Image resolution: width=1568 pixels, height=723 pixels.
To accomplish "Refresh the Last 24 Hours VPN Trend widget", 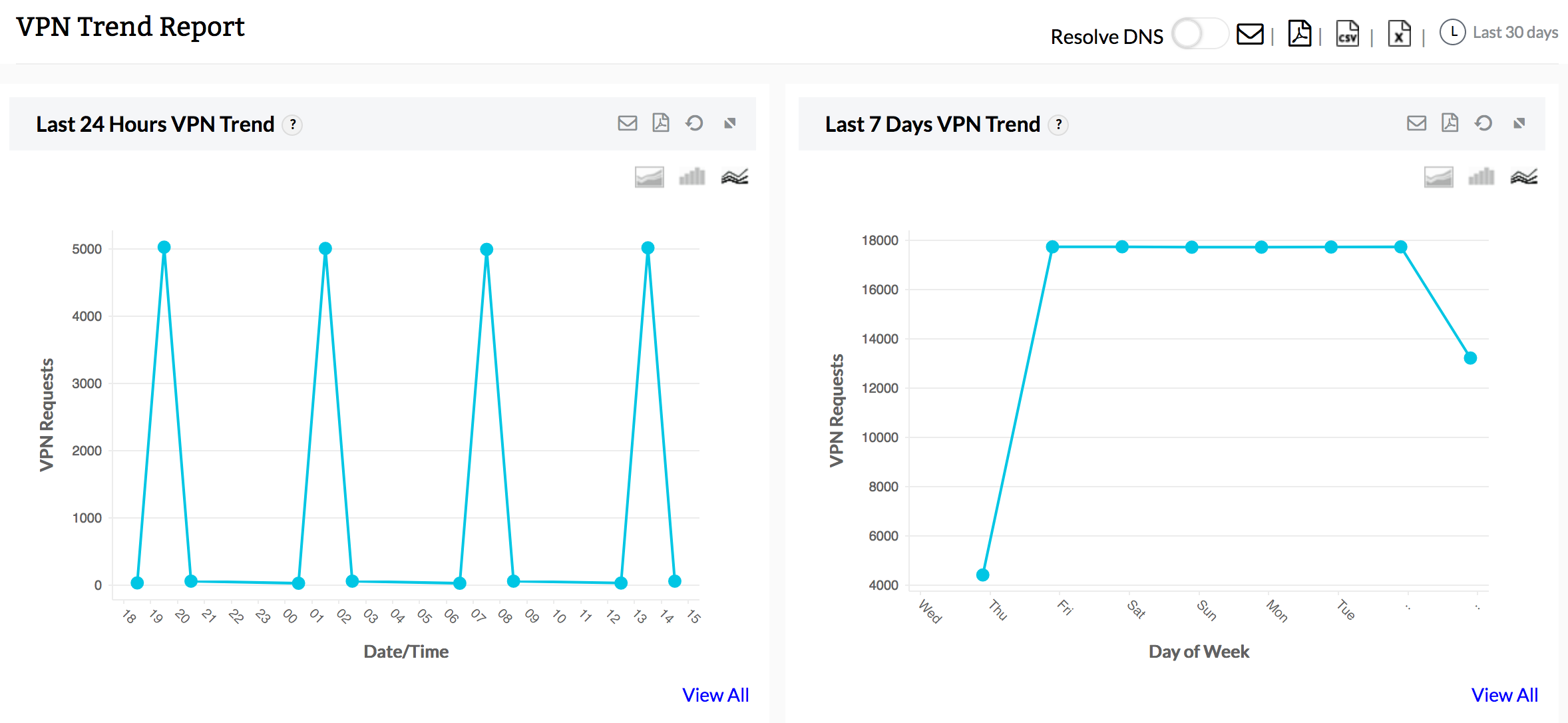I will click(694, 123).
